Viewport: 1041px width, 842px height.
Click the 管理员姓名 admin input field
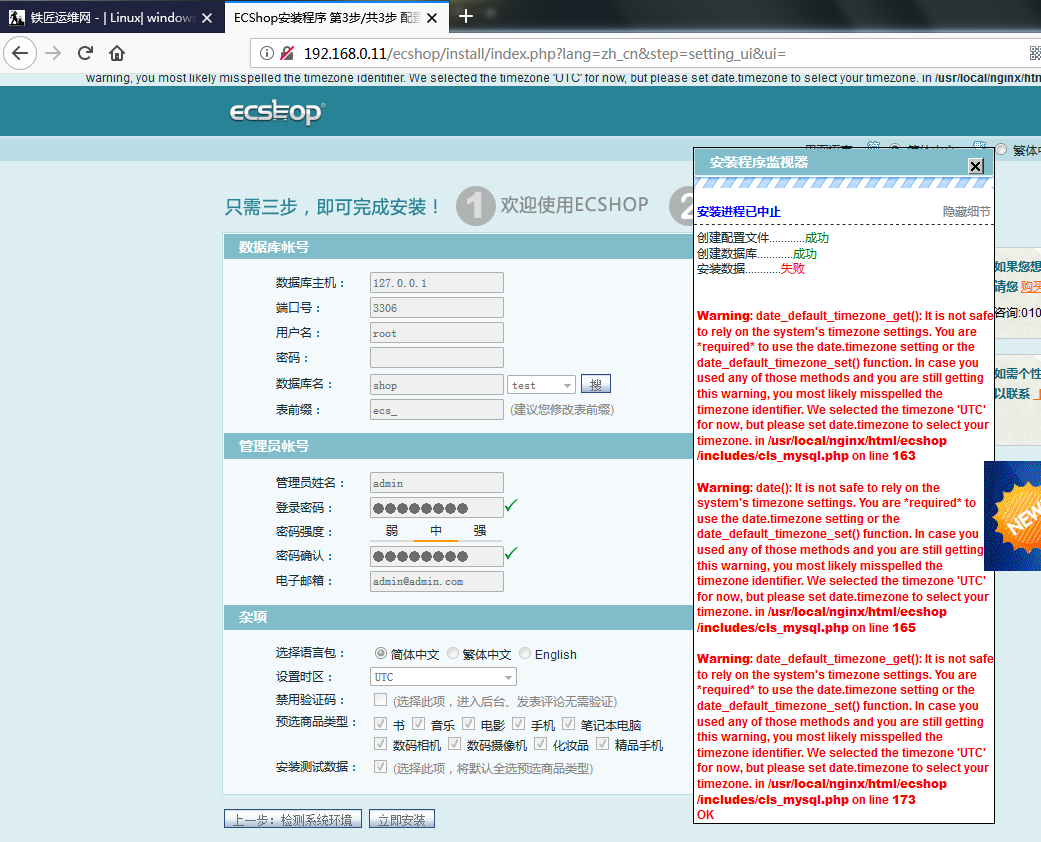click(437, 483)
